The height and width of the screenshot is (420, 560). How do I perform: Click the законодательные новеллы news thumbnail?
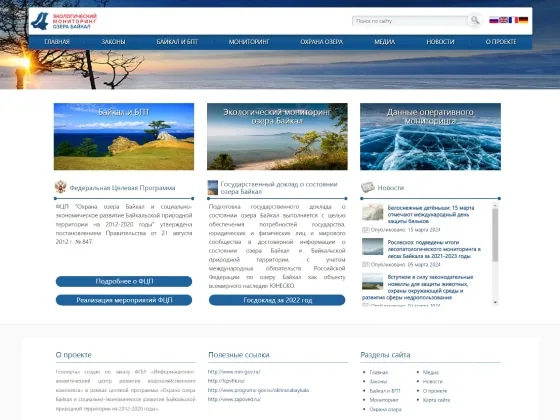[x=372, y=281]
